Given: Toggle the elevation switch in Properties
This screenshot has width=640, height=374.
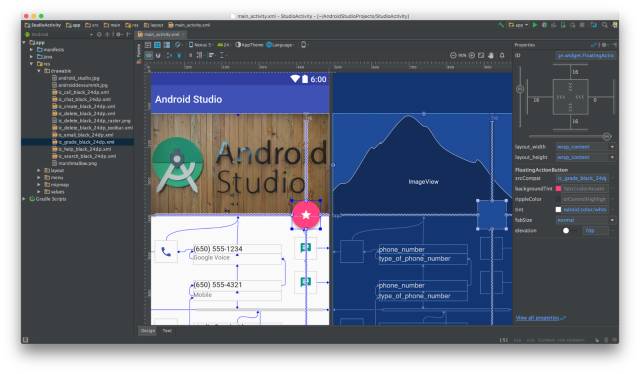Looking at the screenshot, I should click(x=566, y=231).
